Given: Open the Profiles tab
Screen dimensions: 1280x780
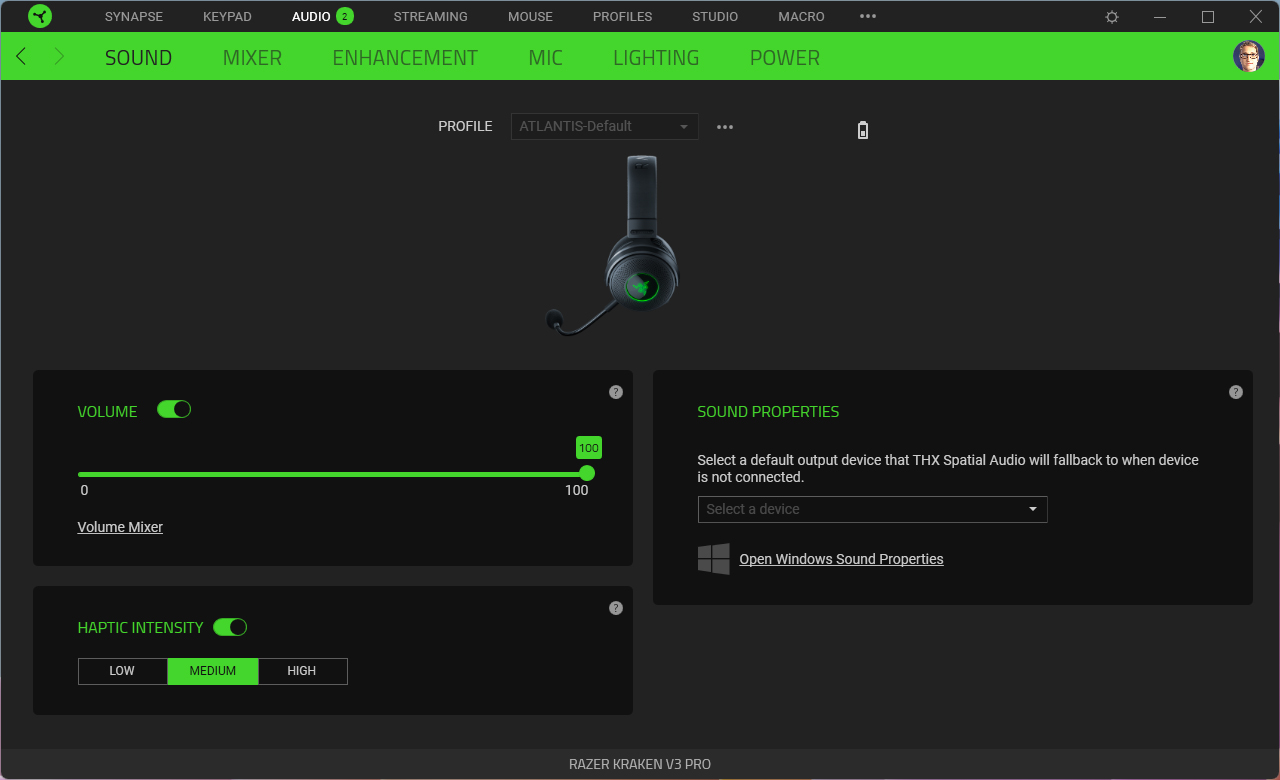Looking at the screenshot, I should (622, 17).
